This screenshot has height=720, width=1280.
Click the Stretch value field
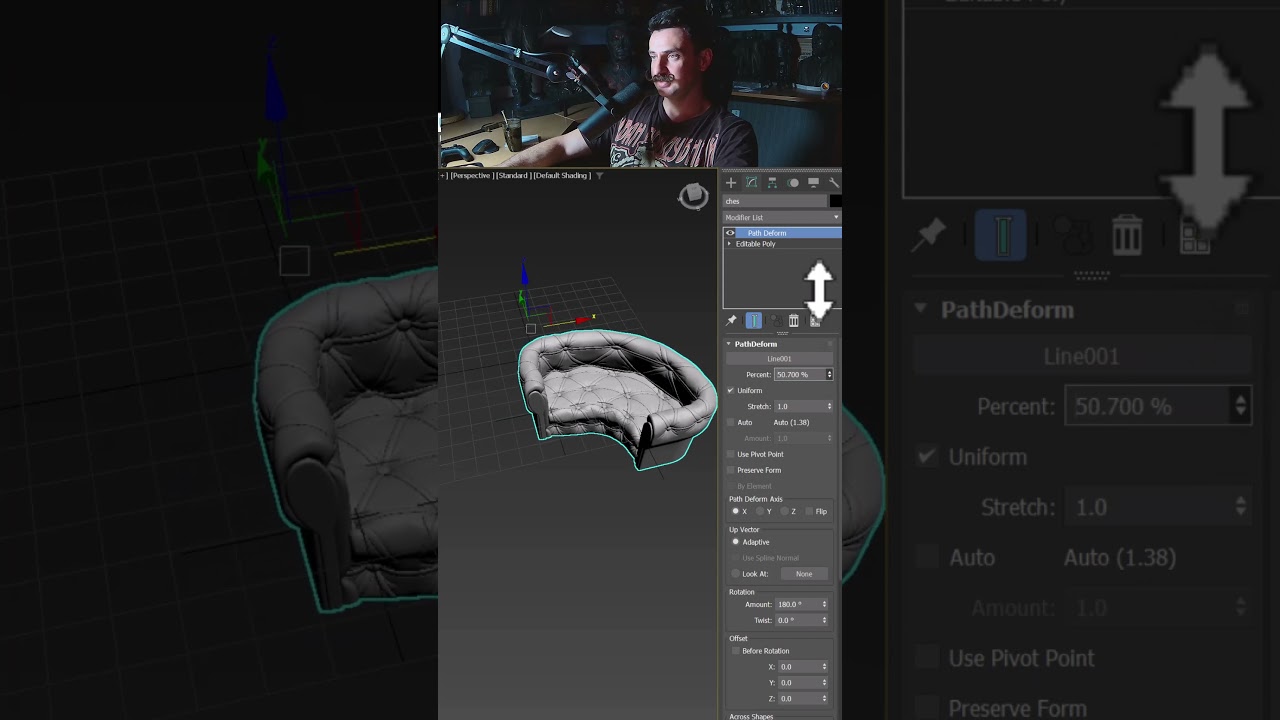pyautogui.click(x=799, y=407)
